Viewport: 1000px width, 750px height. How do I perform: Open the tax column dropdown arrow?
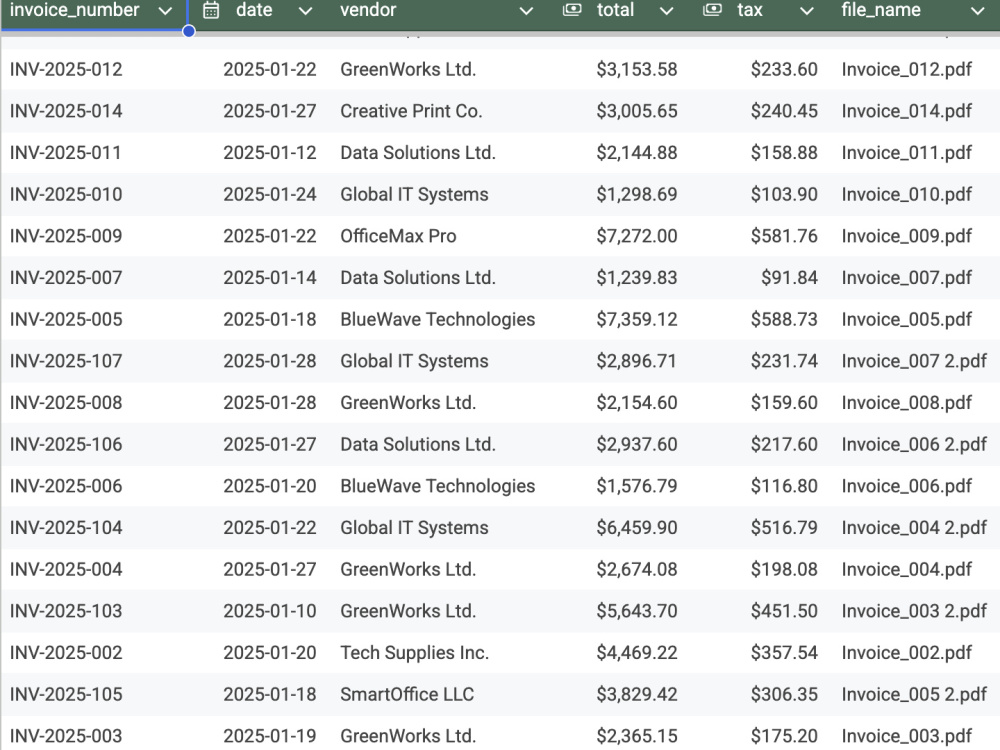coord(807,11)
